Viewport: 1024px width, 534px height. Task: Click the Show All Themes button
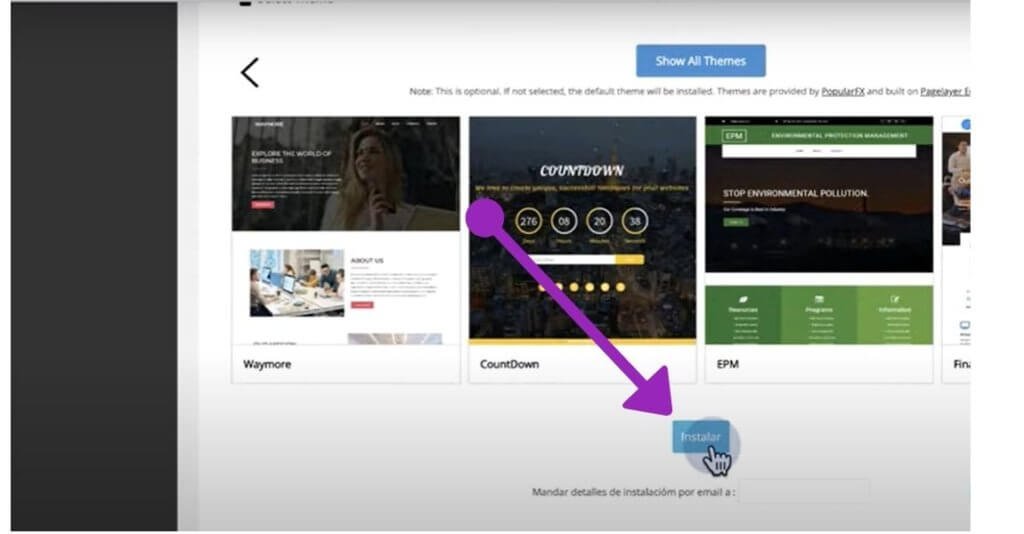[701, 61]
